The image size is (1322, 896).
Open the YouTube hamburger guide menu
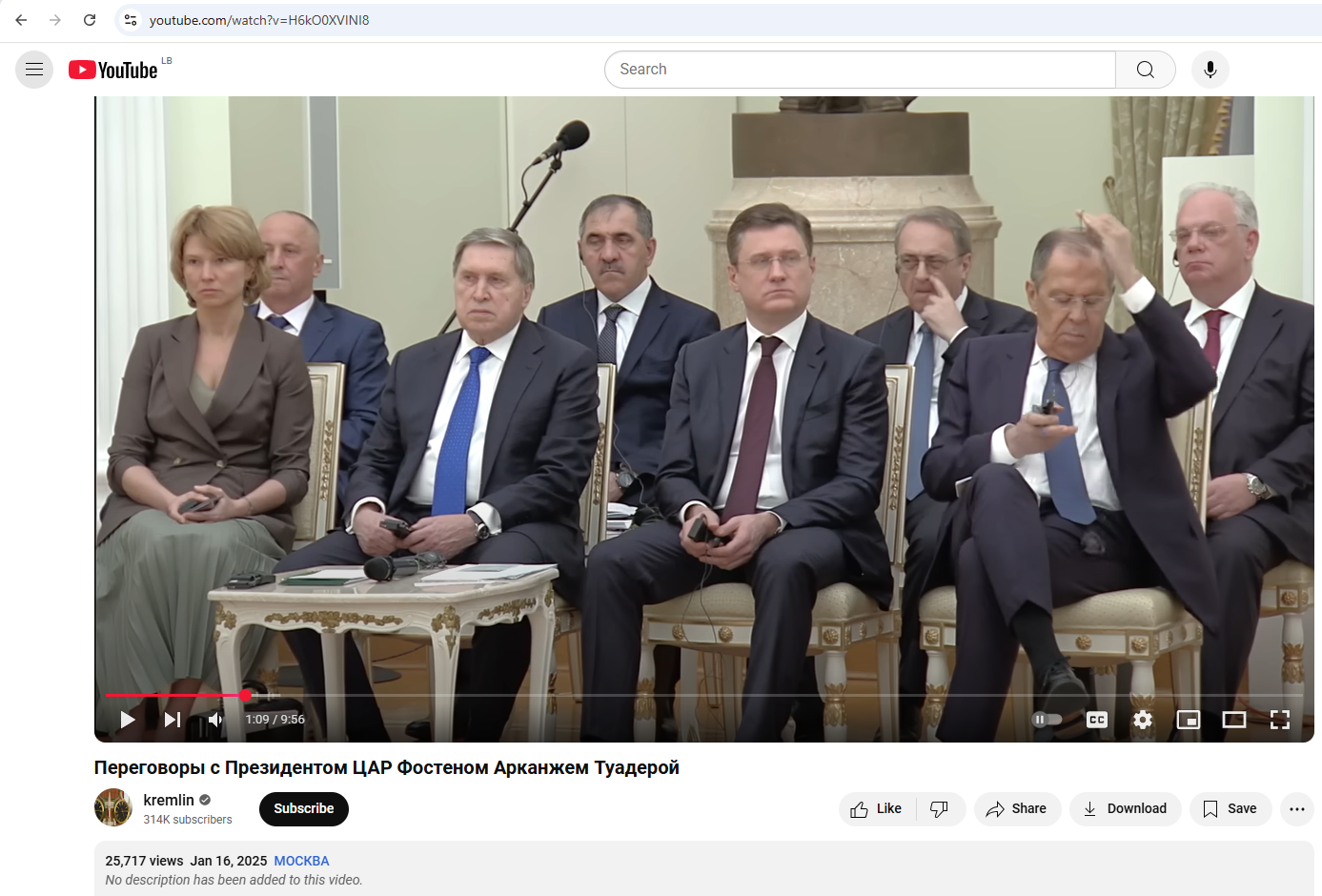34,70
